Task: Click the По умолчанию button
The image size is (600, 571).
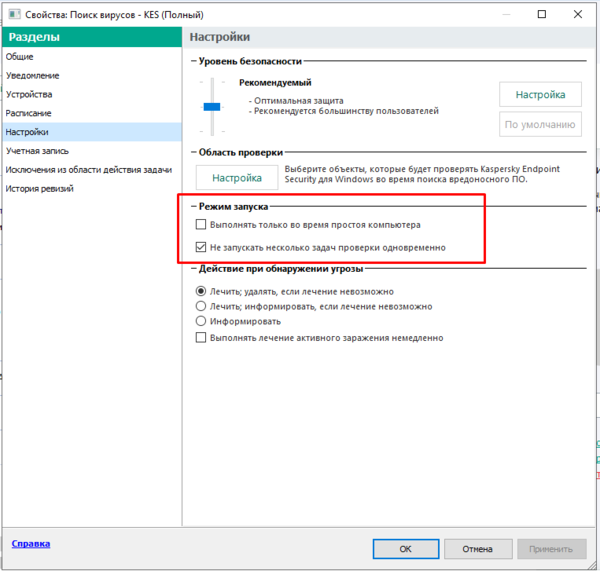Action: pyautogui.click(x=540, y=124)
